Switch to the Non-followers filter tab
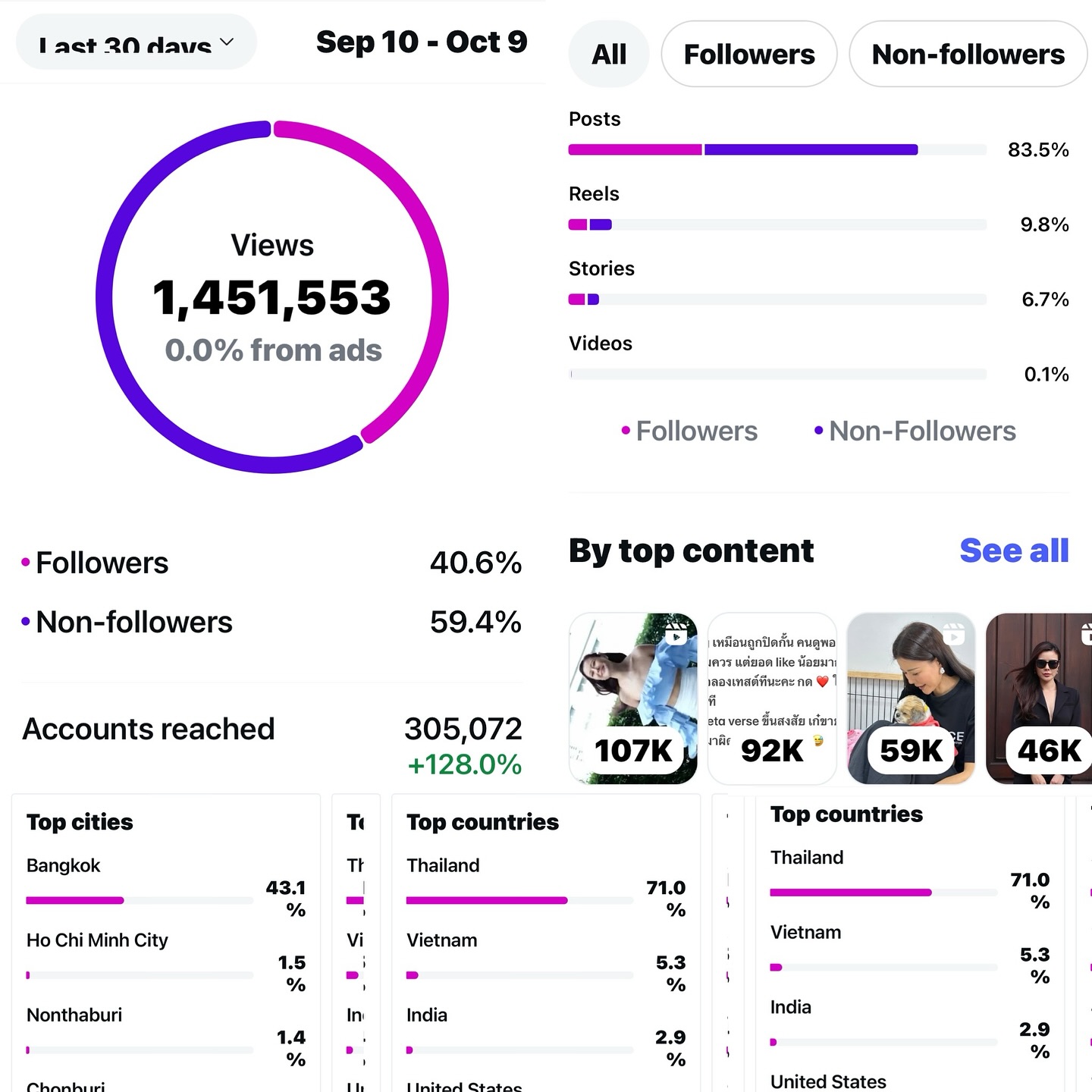1092x1092 pixels. (x=968, y=55)
